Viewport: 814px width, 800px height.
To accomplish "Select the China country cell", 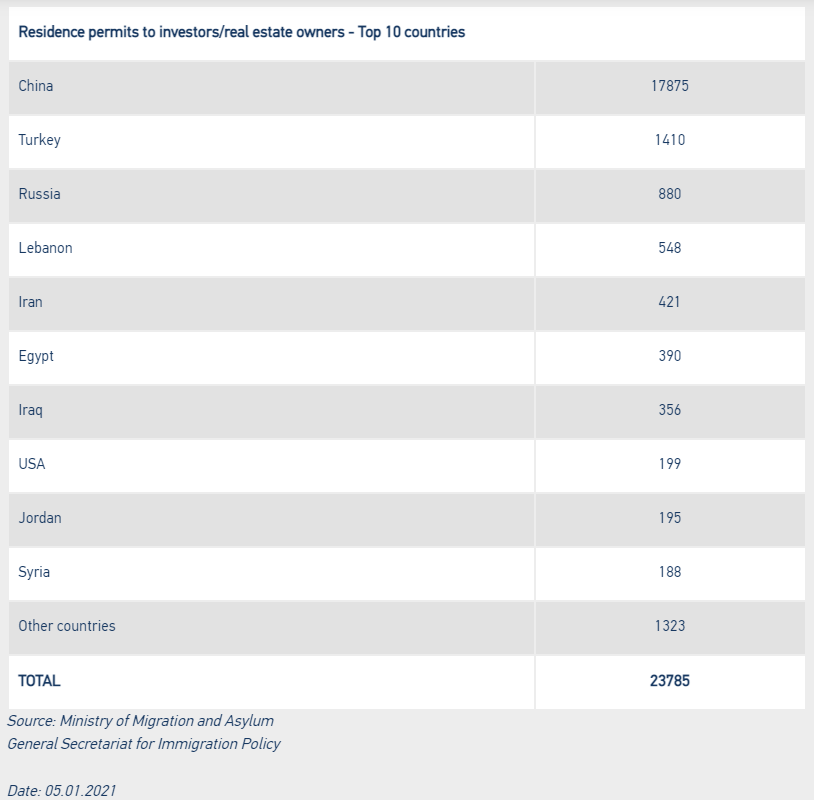I will [x=36, y=86].
